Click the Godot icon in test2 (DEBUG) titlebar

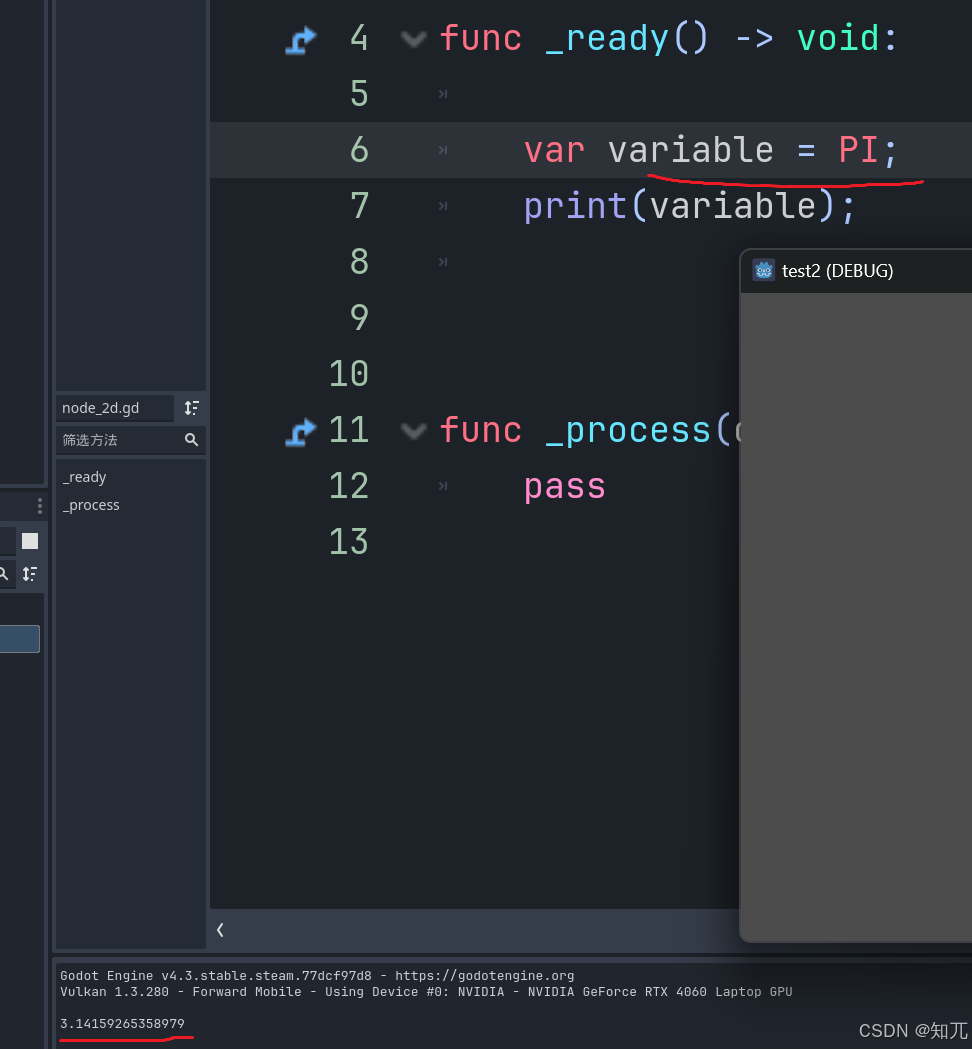point(763,270)
